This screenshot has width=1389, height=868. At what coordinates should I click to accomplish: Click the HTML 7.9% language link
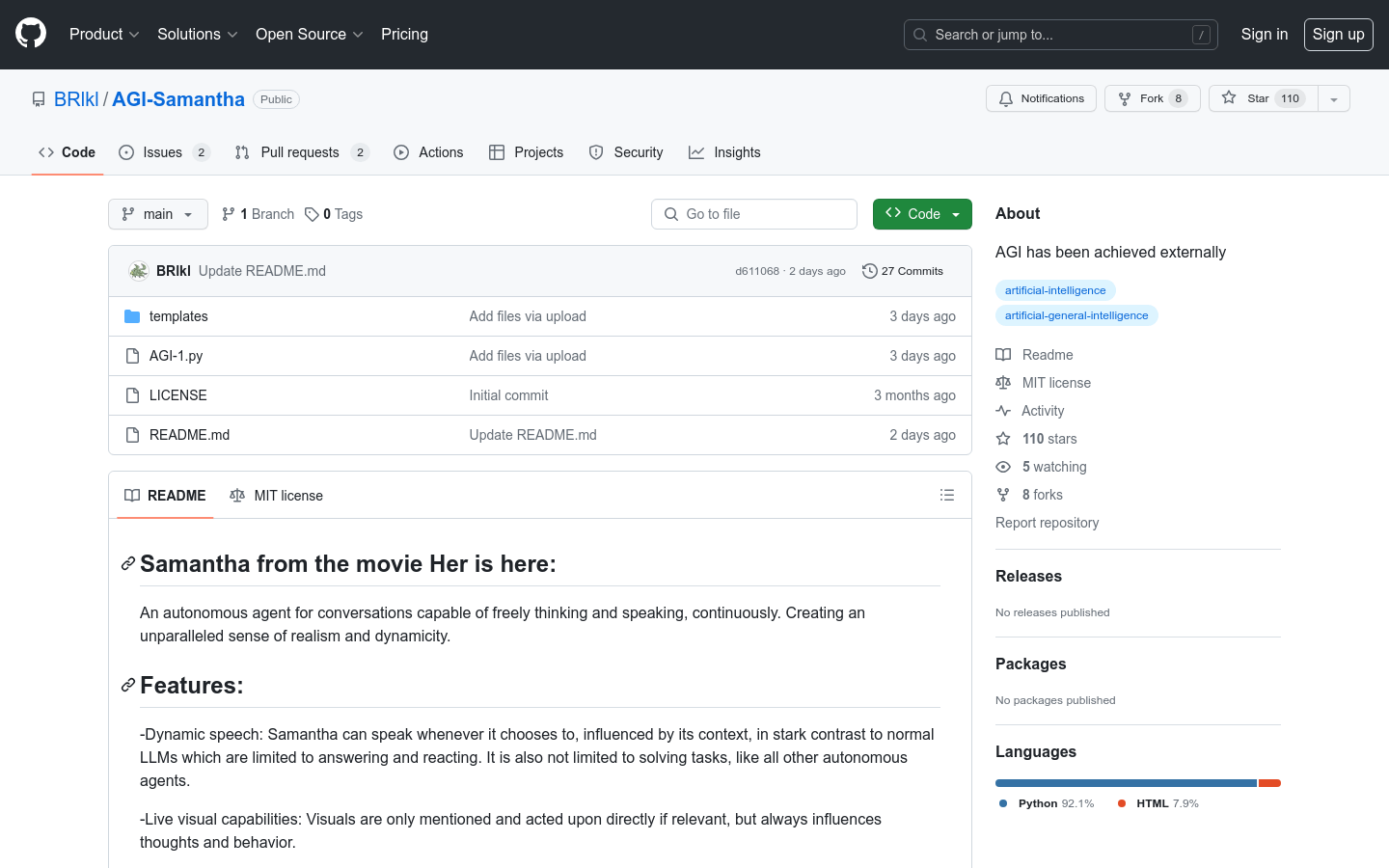pyautogui.click(x=1157, y=803)
